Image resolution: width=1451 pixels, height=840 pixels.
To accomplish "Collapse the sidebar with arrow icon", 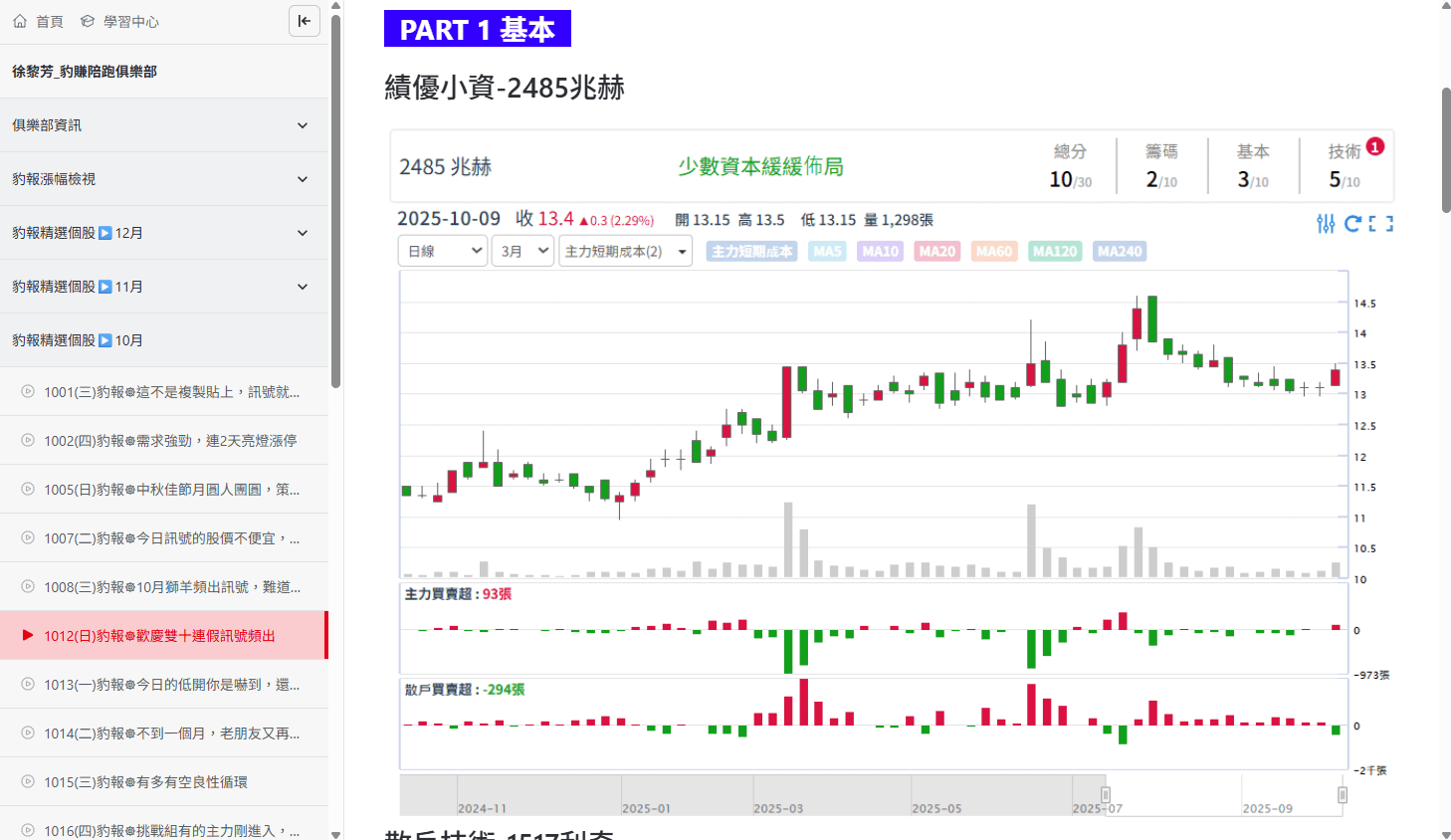I will (305, 21).
